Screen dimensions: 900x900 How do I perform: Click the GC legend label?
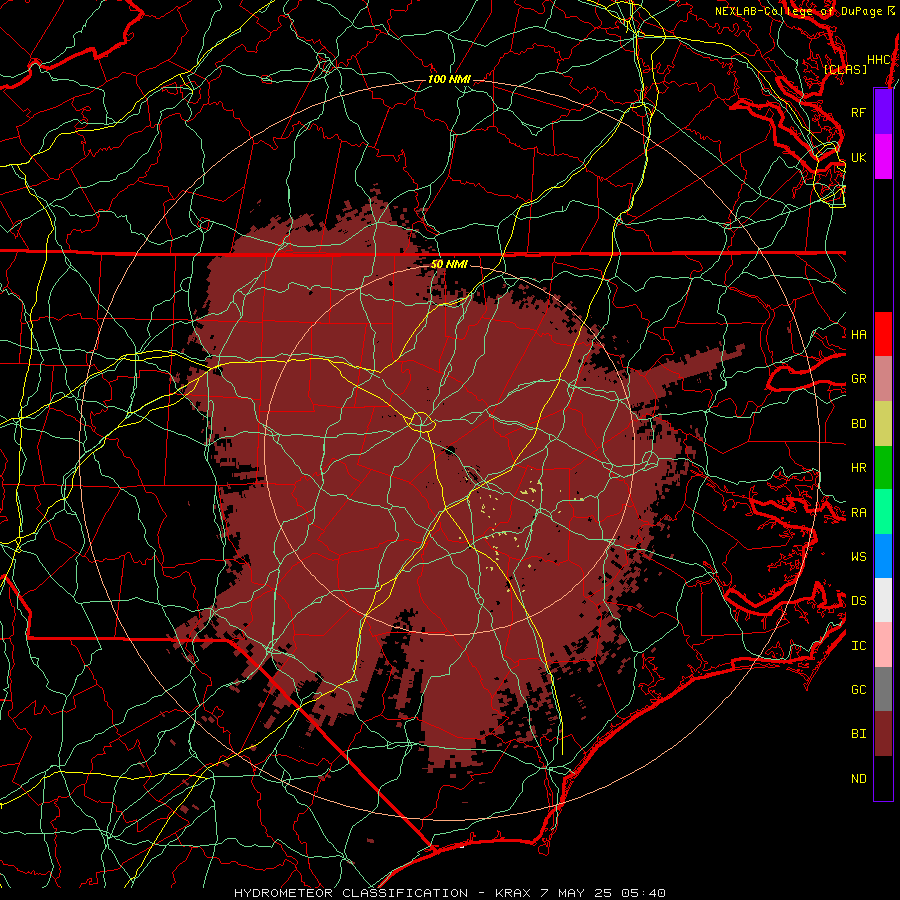point(859,689)
